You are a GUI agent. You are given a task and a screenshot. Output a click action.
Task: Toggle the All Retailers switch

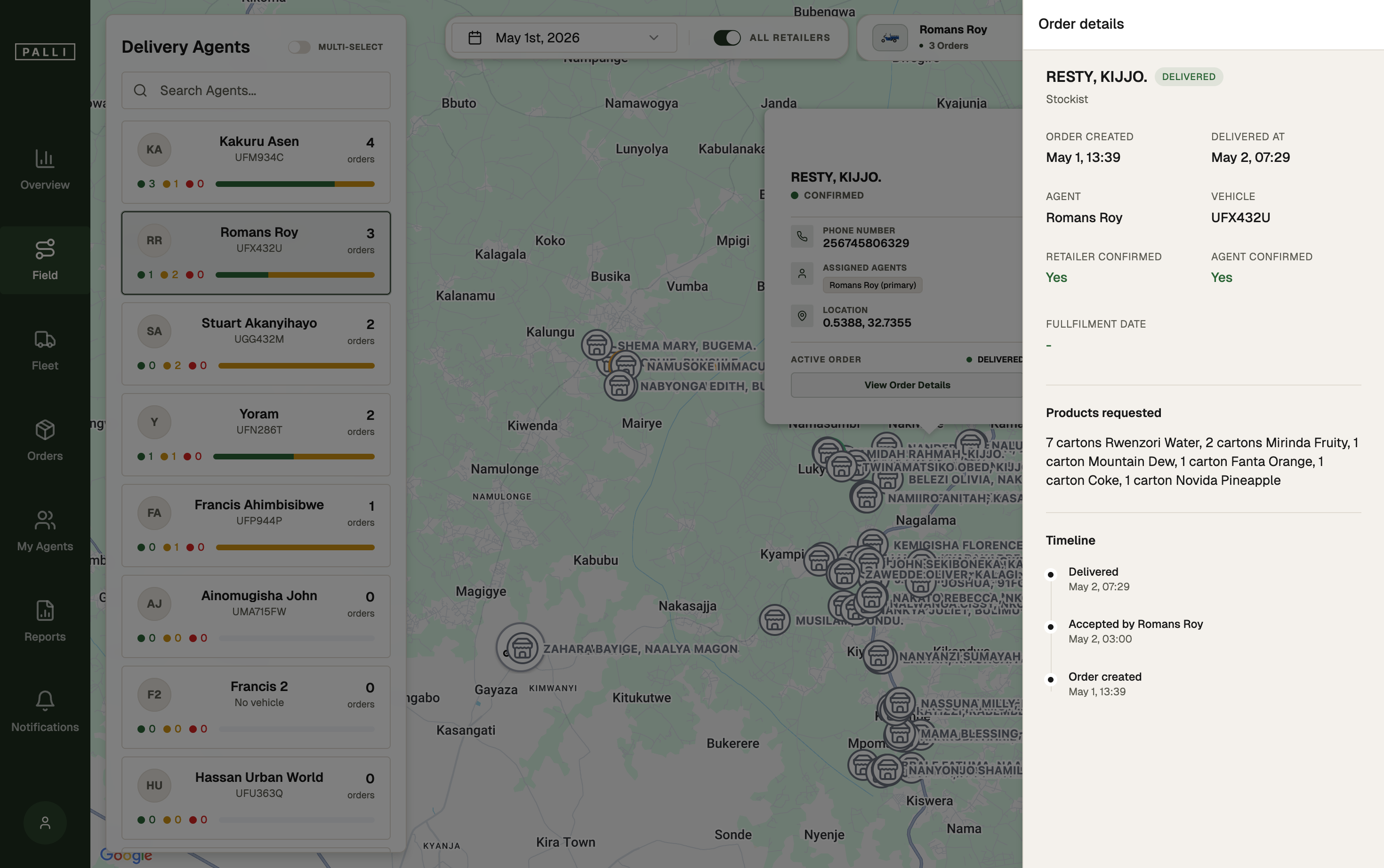pyautogui.click(x=727, y=38)
